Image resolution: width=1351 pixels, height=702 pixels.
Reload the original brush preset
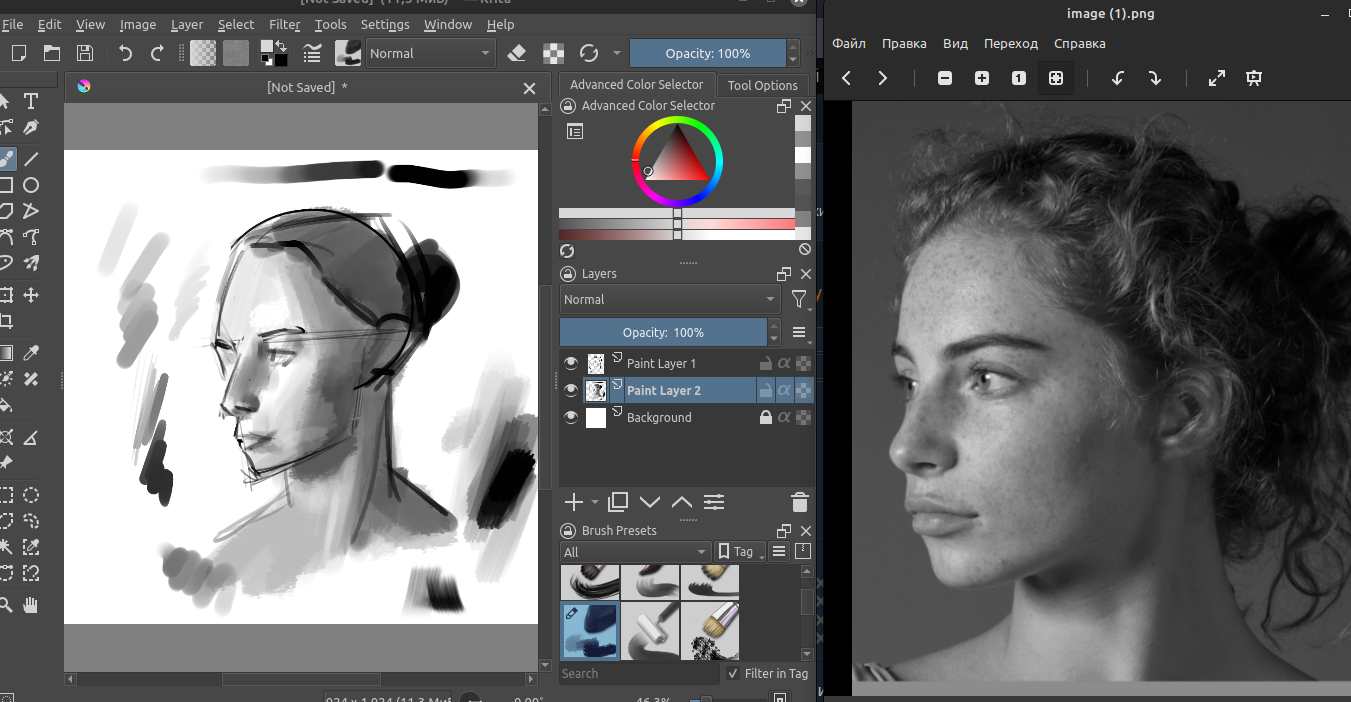click(x=589, y=53)
